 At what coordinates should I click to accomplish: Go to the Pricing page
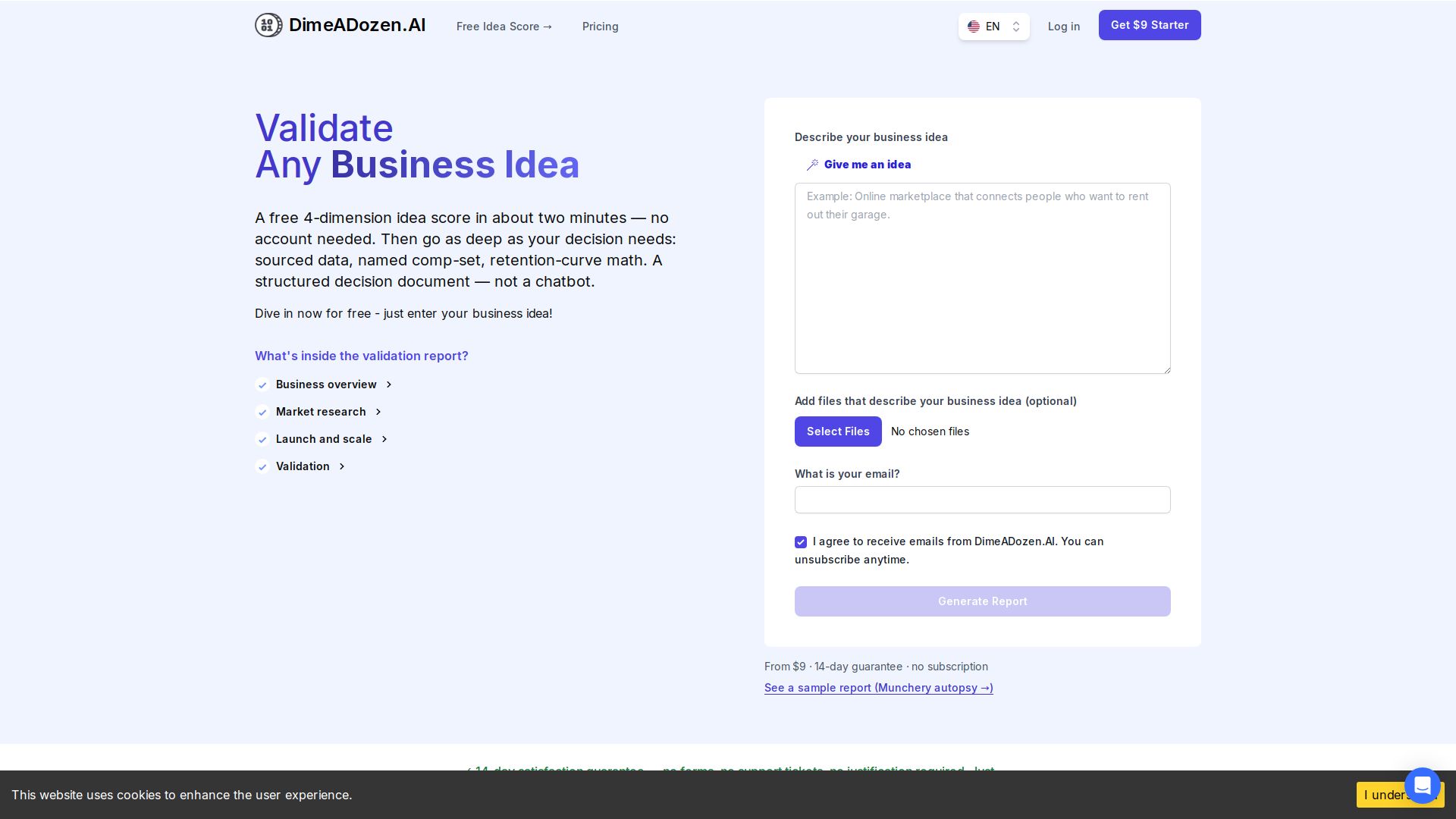[601, 27]
